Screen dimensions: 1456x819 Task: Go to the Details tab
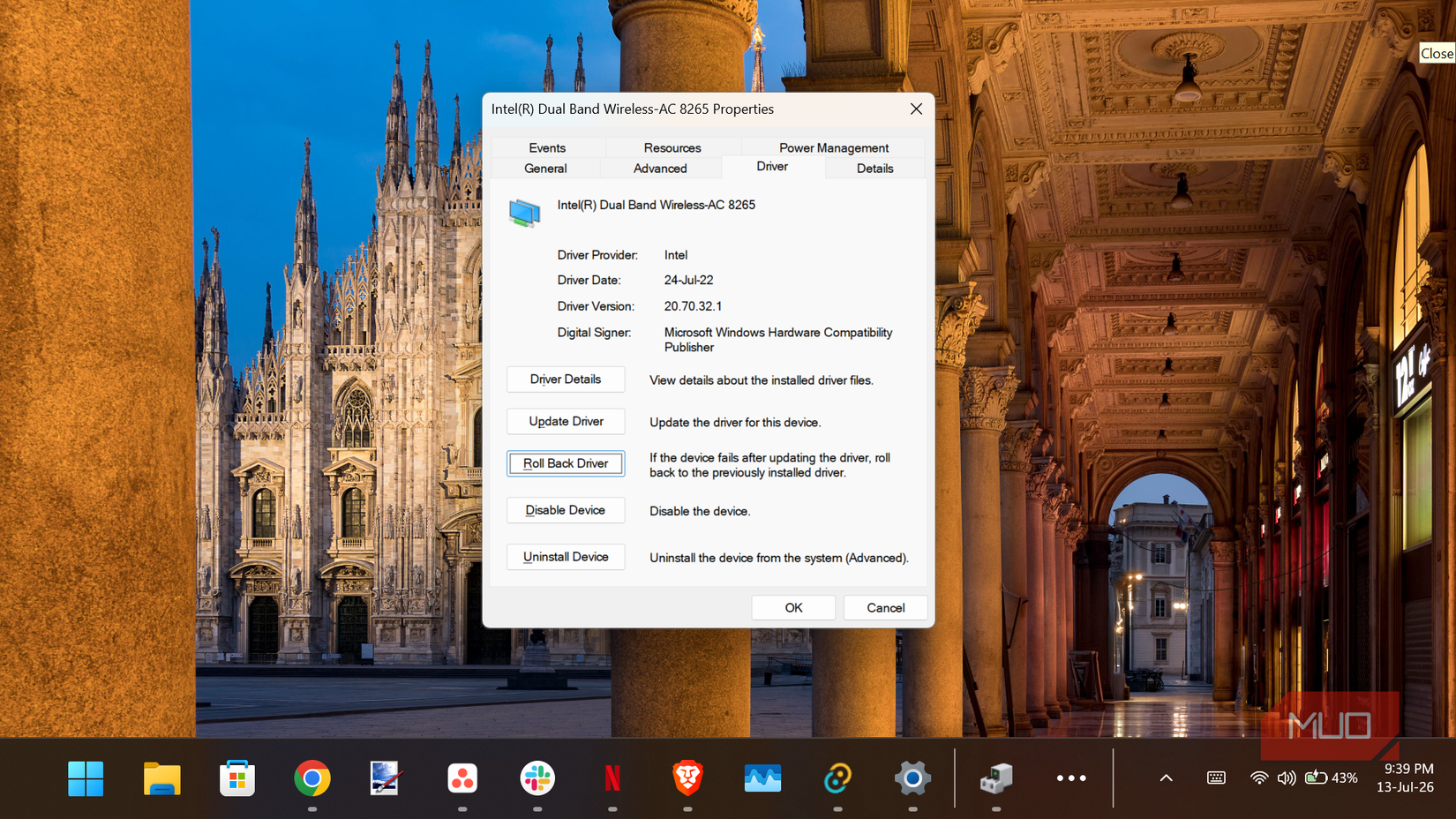[874, 168]
